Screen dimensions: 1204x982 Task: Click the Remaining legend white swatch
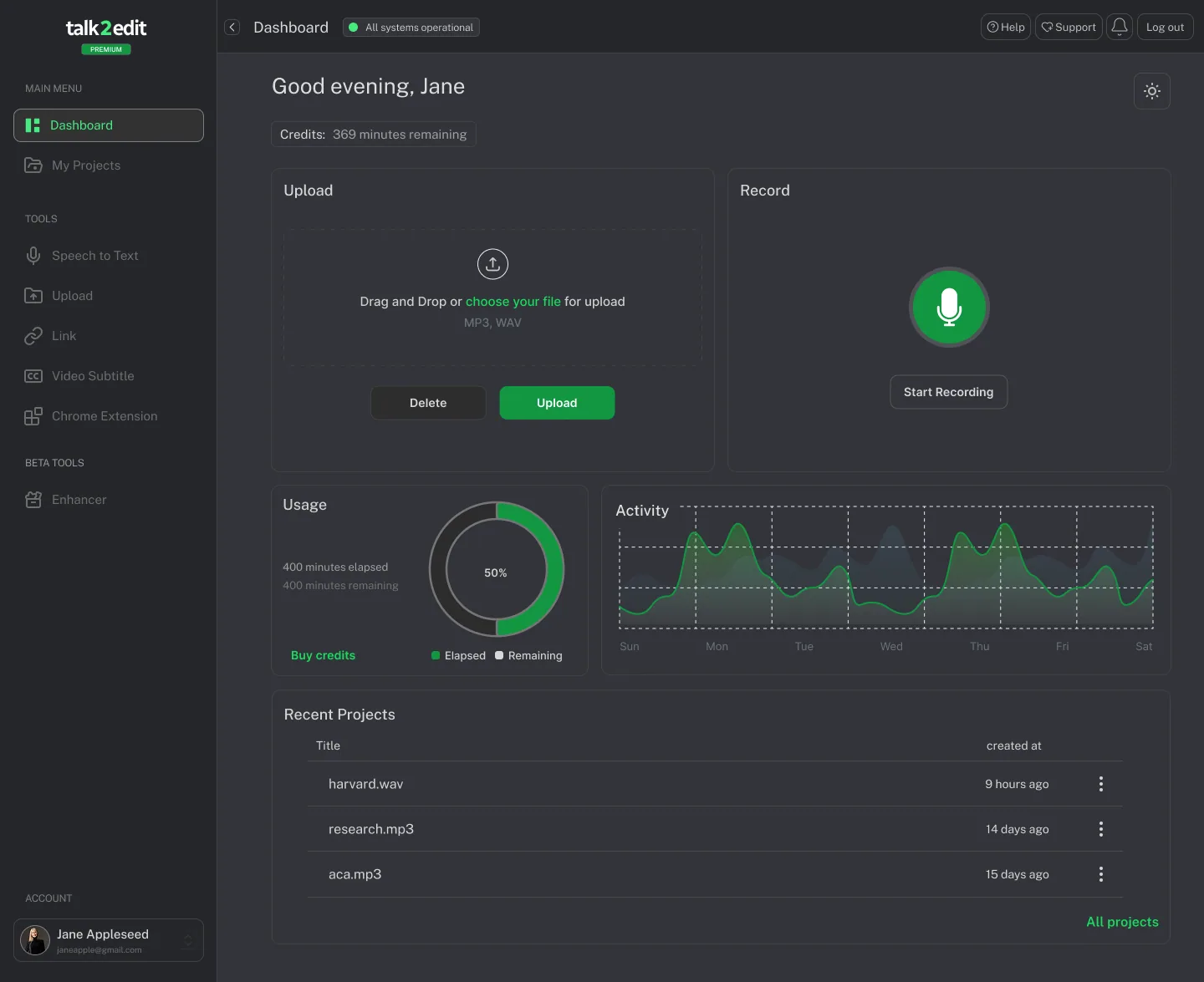(499, 655)
